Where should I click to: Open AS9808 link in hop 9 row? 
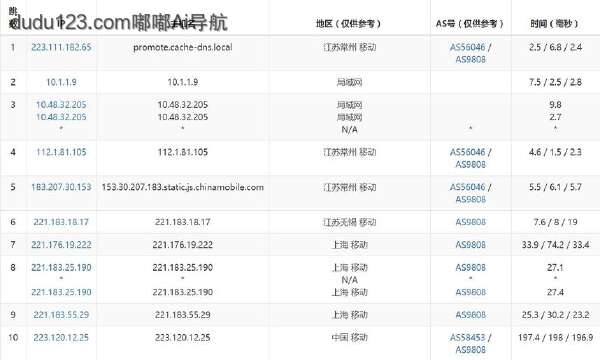(x=471, y=315)
